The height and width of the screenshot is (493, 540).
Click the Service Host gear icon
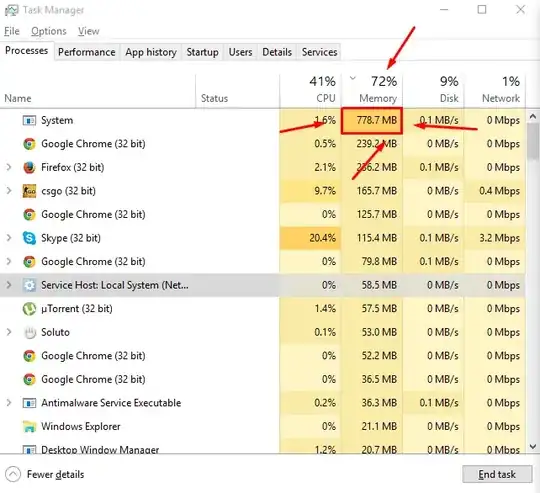pos(29,285)
